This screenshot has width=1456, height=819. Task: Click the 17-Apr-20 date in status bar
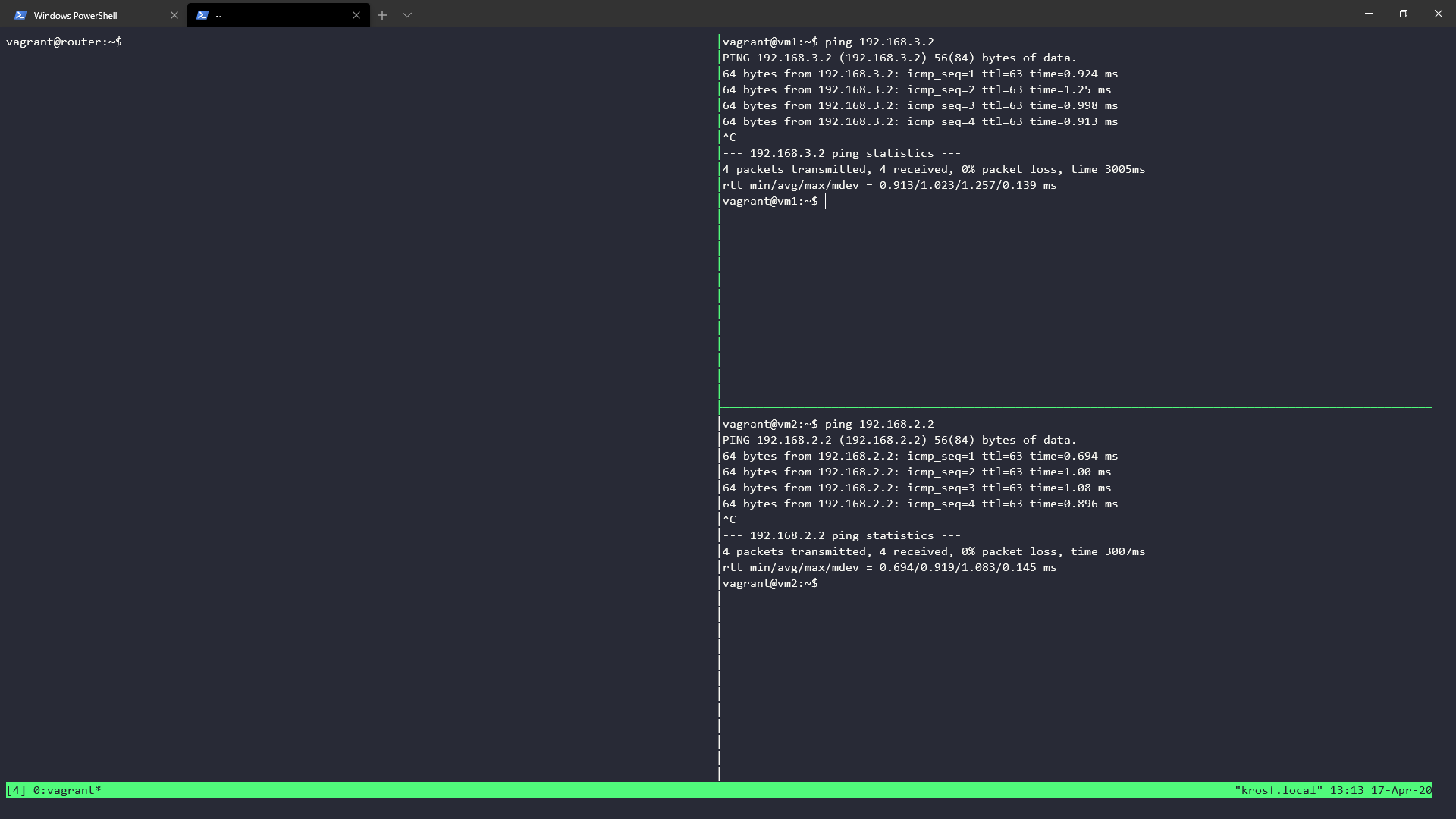coord(1401,790)
